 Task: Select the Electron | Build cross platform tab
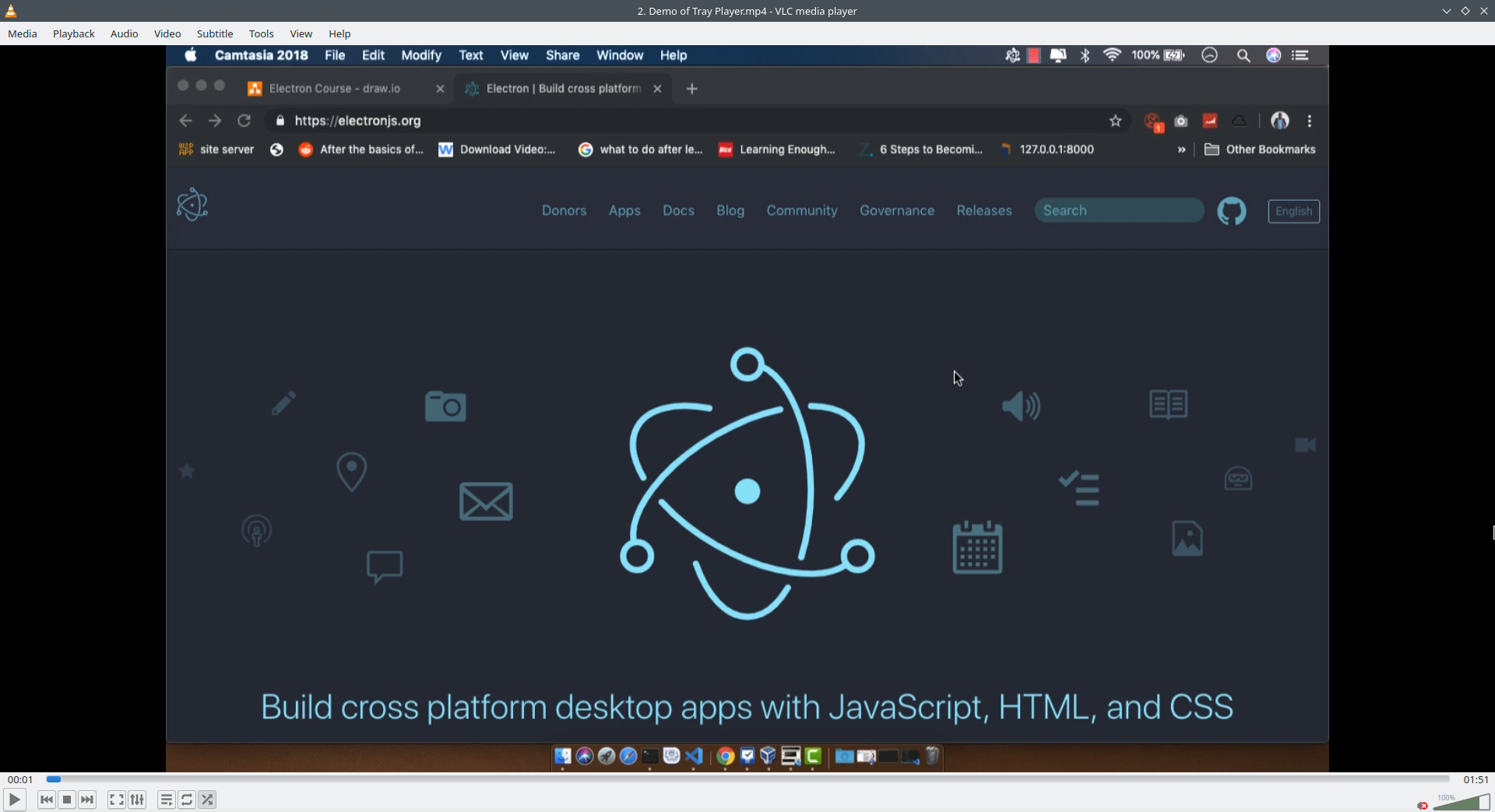563,89
